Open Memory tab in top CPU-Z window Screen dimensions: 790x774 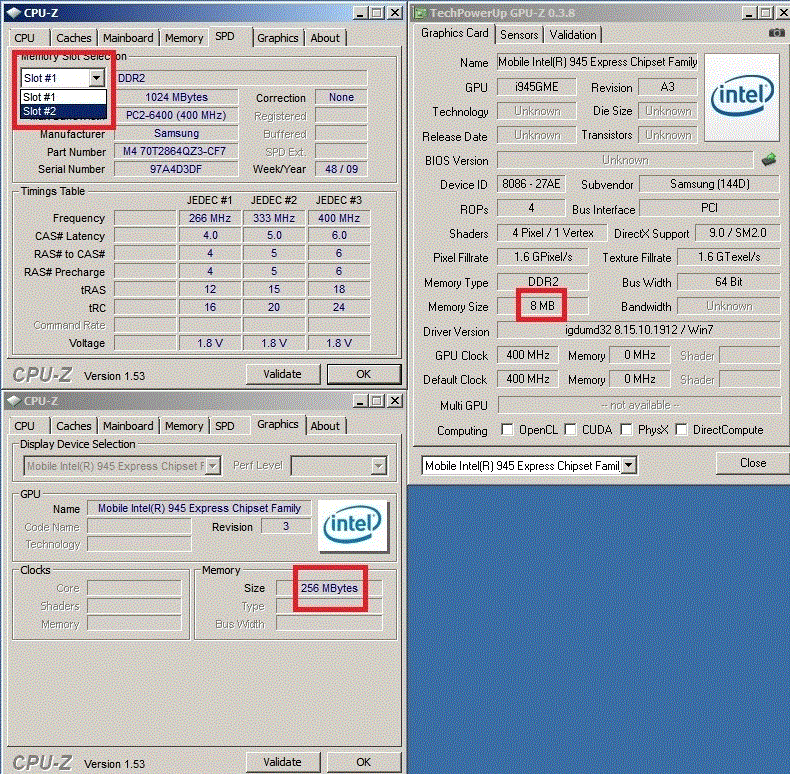[x=184, y=38]
